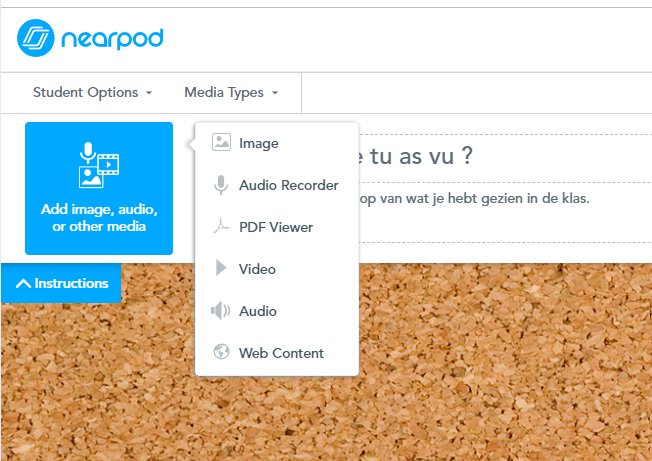Select the PDF Viewer menu entry
652x461 pixels.
276,227
